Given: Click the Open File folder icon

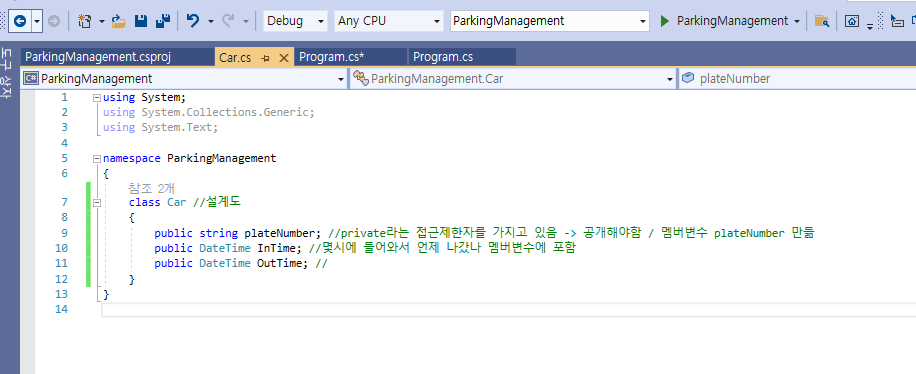Looking at the screenshot, I should tap(119, 22).
